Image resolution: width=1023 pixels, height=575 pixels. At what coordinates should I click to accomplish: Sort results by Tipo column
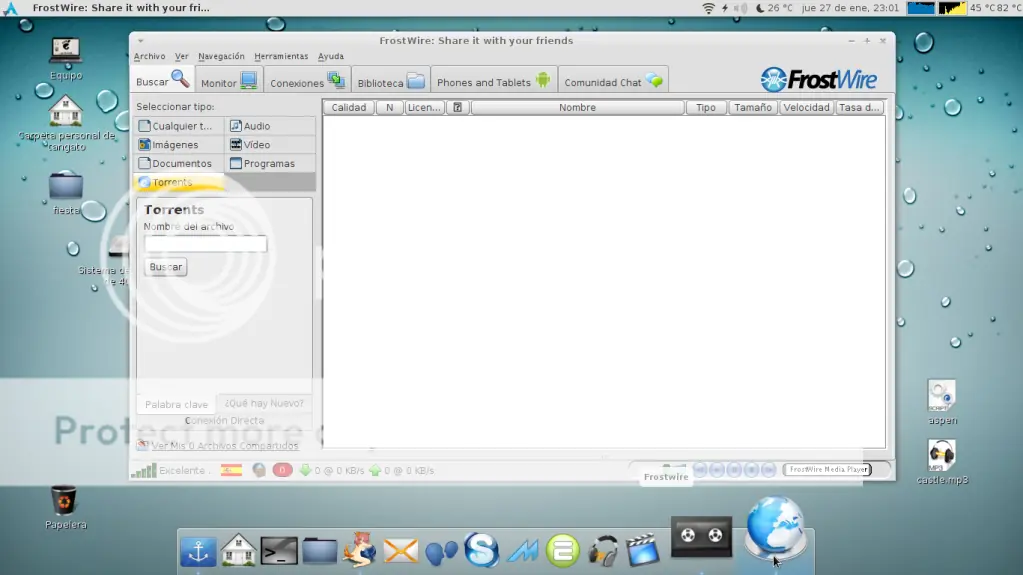pyautogui.click(x=706, y=108)
